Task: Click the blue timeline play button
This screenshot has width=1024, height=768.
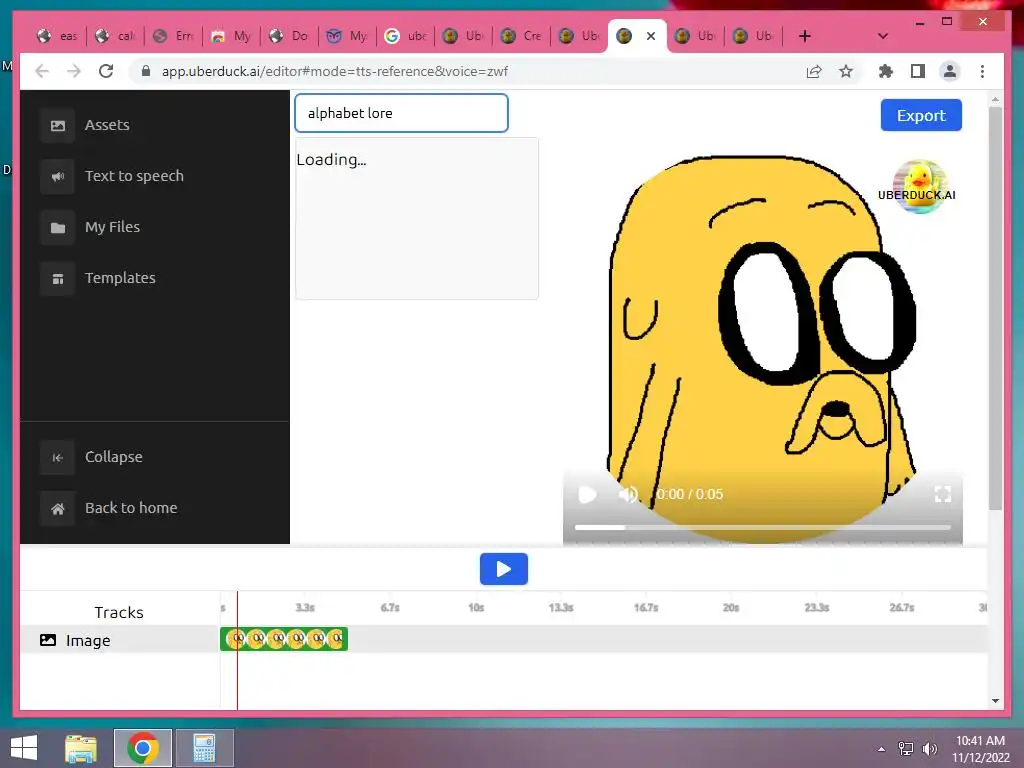Action: (504, 569)
